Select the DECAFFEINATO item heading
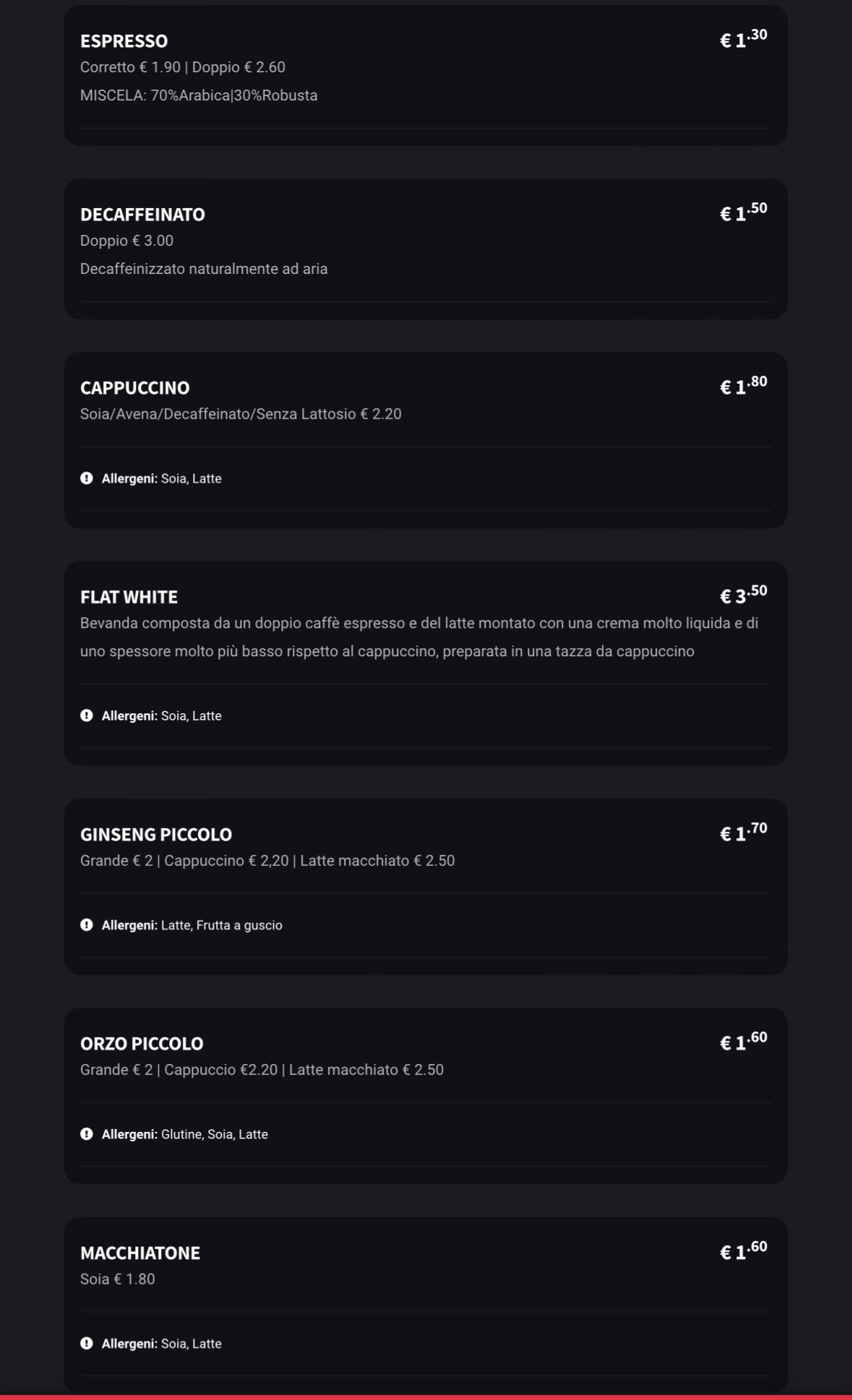This screenshot has height=1400, width=852. [x=142, y=215]
